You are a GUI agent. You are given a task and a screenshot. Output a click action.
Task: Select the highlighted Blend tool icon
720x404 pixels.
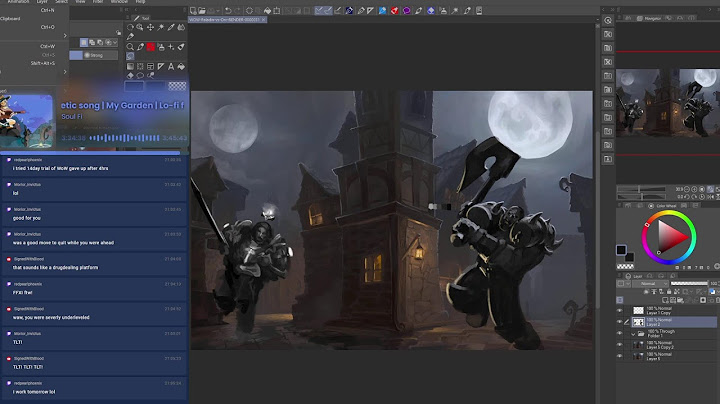pyautogui.click(x=130, y=56)
